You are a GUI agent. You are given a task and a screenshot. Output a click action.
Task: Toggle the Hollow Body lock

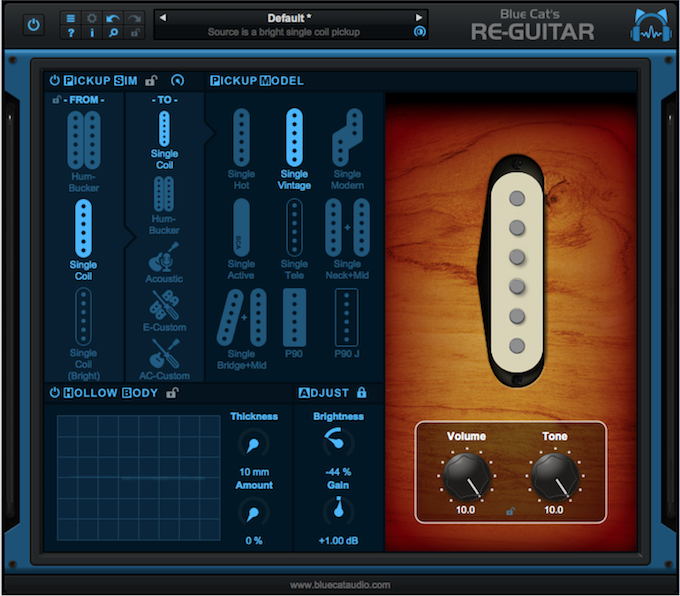point(172,393)
